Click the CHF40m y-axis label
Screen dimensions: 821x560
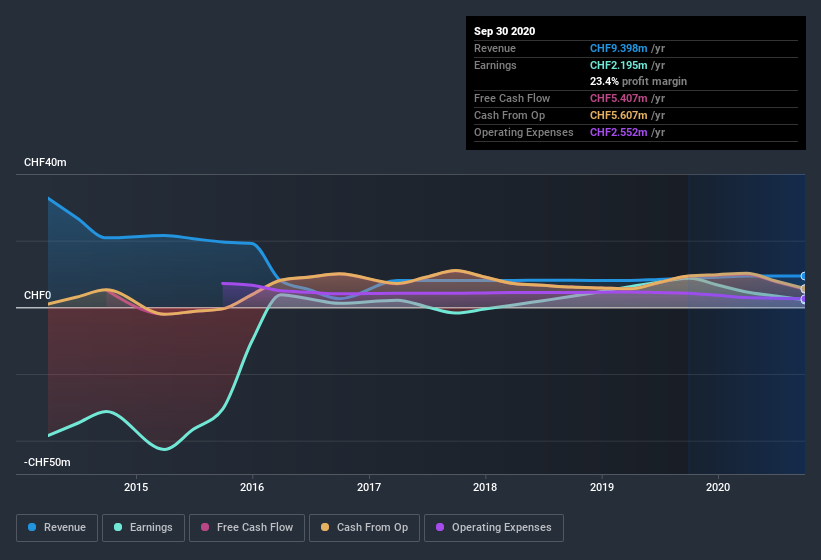(45, 162)
